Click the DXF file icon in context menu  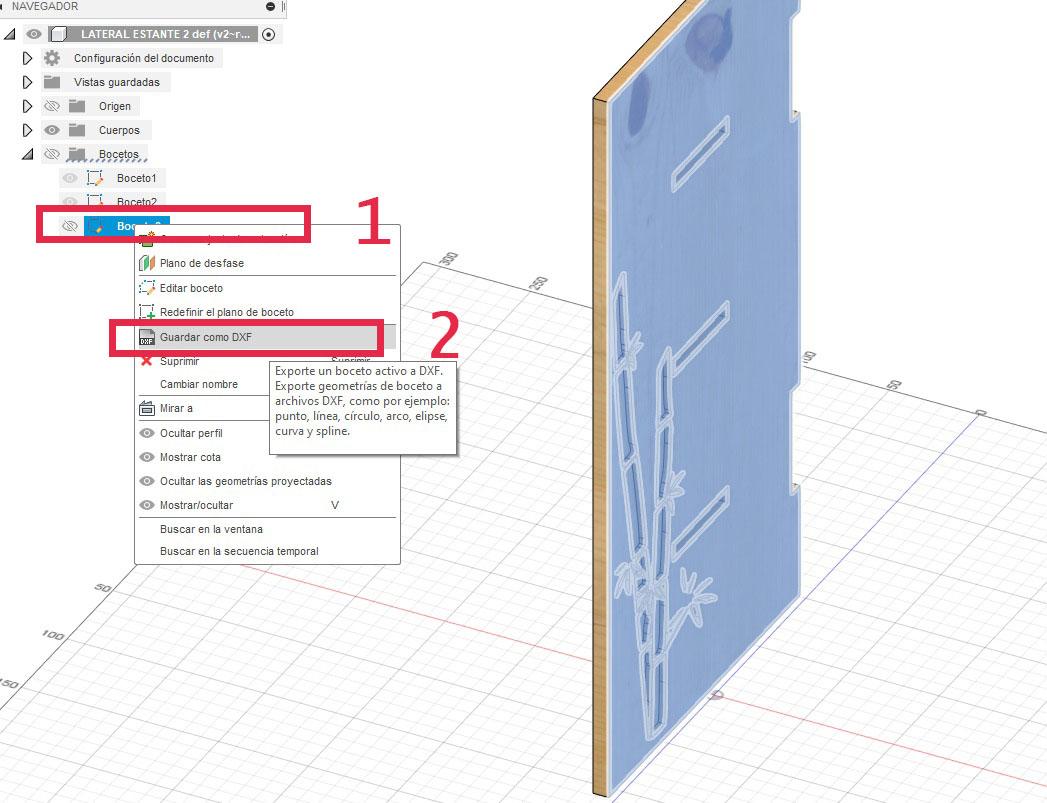point(147,337)
